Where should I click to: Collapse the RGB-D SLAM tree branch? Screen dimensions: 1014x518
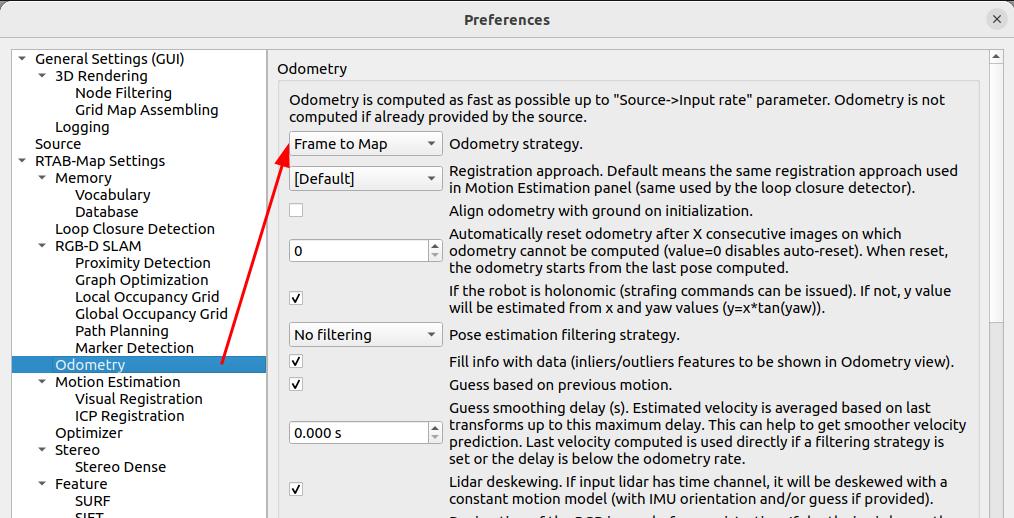pyautogui.click(x=43, y=246)
